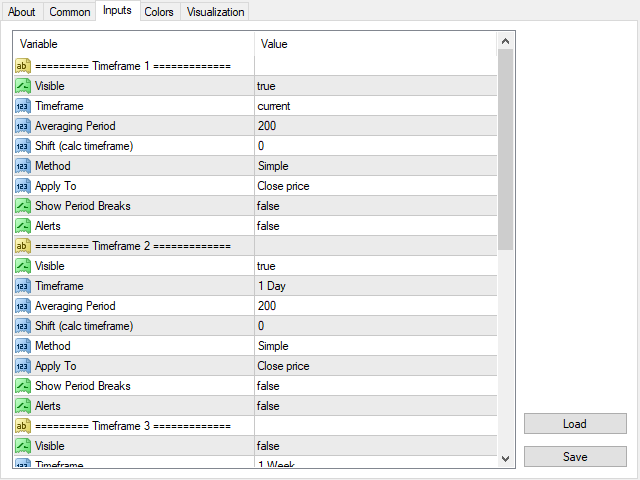Select 'Visible' label under Timeframe 3
The width and height of the screenshot is (640, 480).
tap(50, 446)
